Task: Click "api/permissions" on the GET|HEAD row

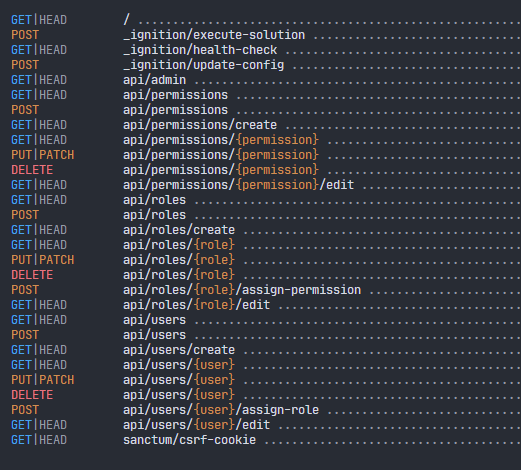Action: (x=175, y=95)
